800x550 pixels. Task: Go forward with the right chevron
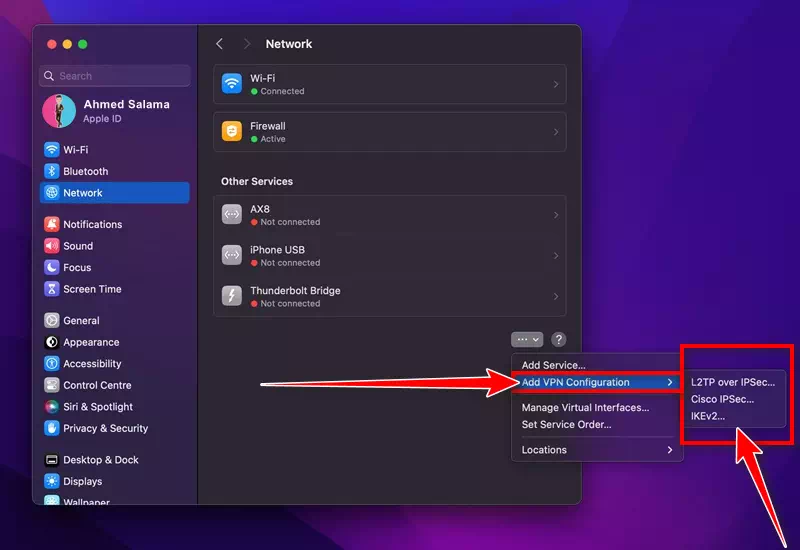pos(247,44)
